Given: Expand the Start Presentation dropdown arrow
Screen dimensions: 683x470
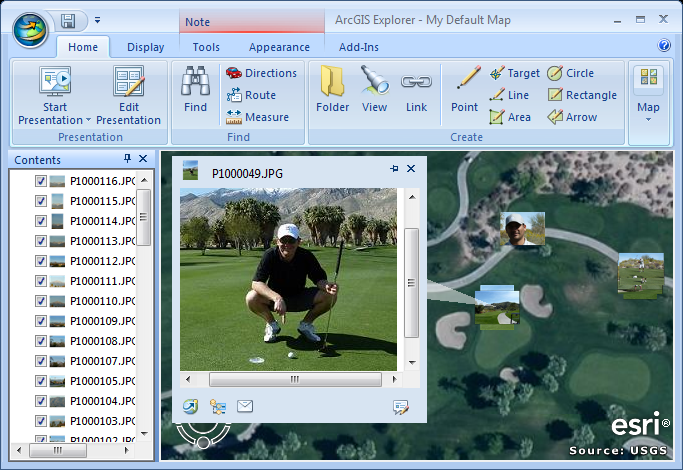Looking at the screenshot, I should click(88, 120).
